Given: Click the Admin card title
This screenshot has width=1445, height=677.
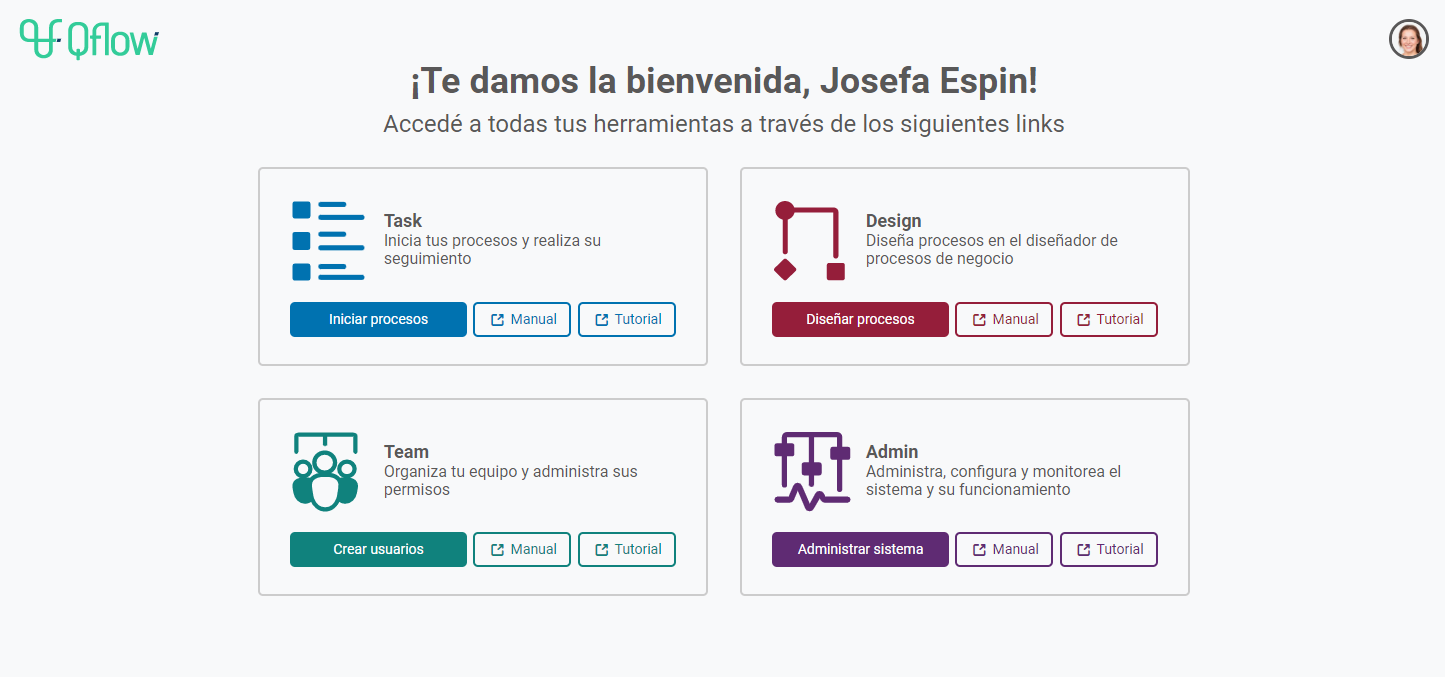Looking at the screenshot, I should [x=892, y=452].
